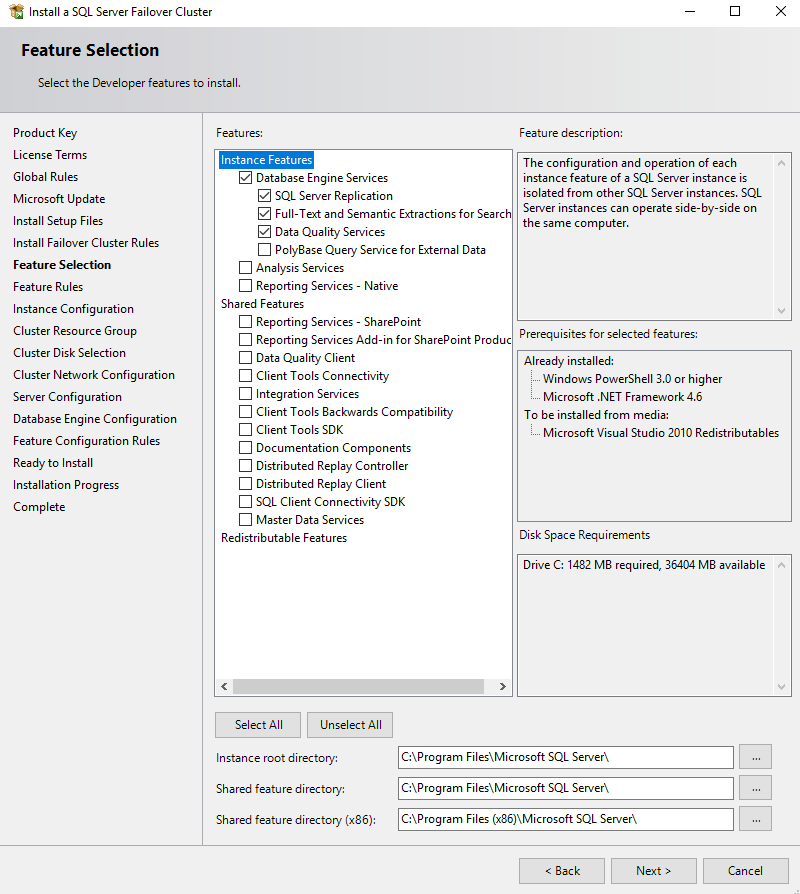Click features list horizontal scroll left arrow

224,686
